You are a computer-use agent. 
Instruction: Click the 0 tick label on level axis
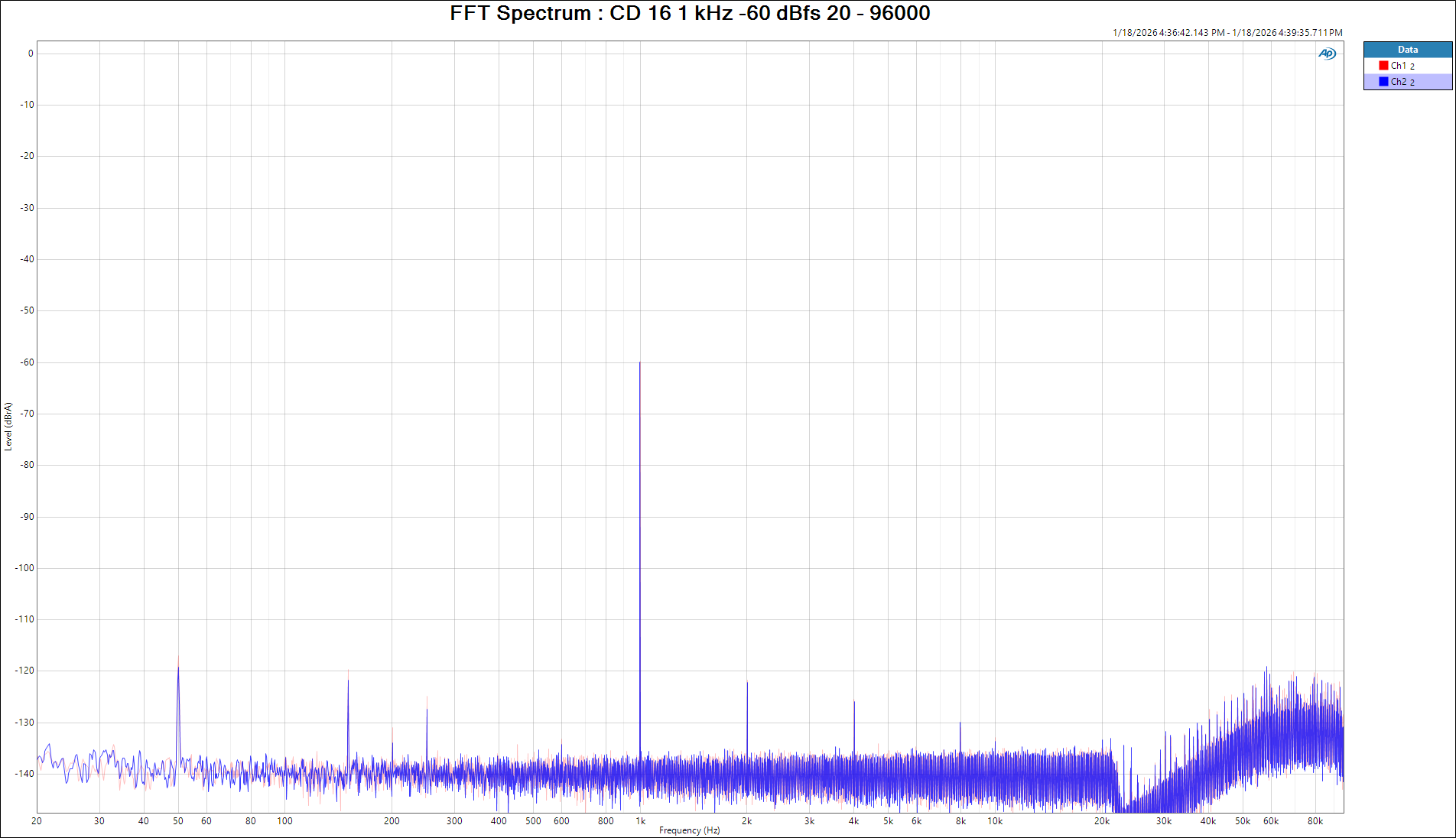tap(31, 54)
